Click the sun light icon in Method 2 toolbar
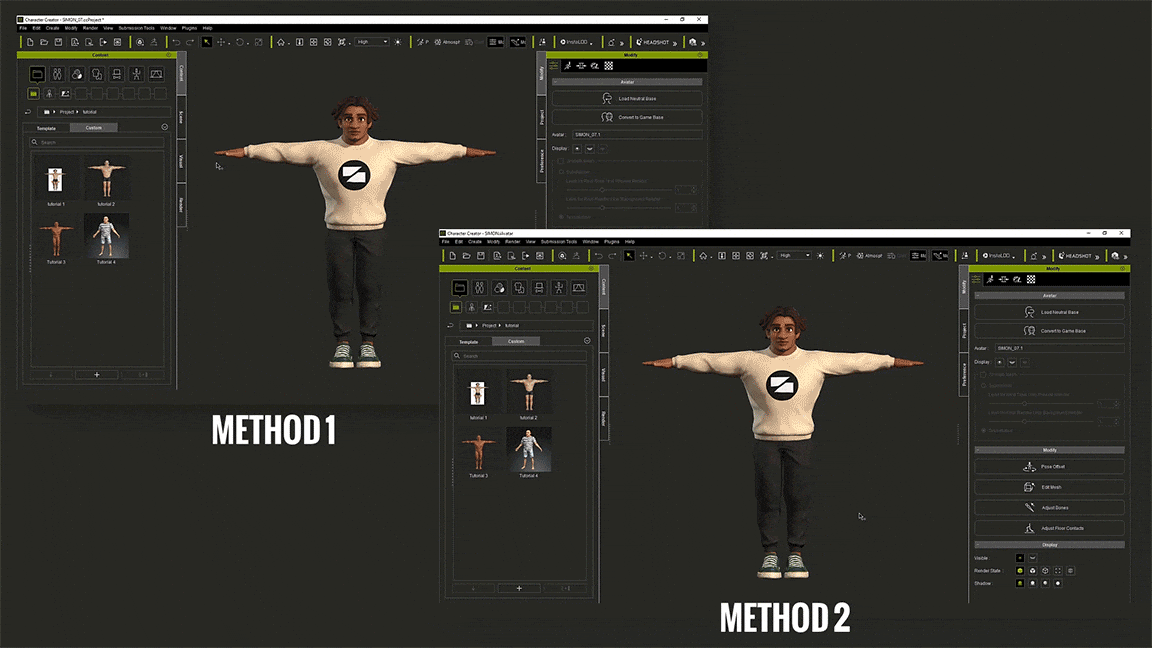 pyautogui.click(x=821, y=256)
